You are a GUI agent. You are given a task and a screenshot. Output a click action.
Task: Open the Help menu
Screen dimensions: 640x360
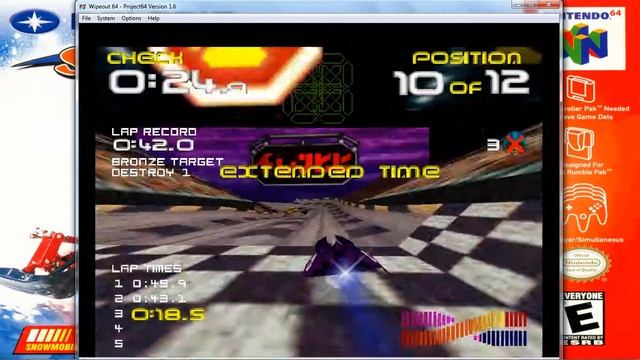pos(153,18)
